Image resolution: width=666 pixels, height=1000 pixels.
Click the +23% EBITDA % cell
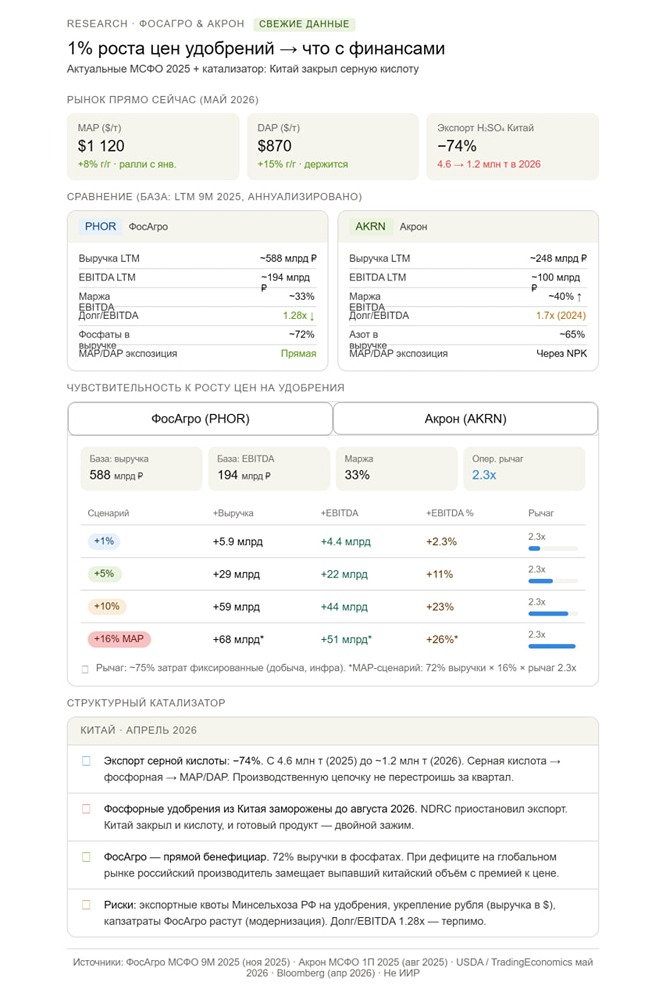coord(440,607)
